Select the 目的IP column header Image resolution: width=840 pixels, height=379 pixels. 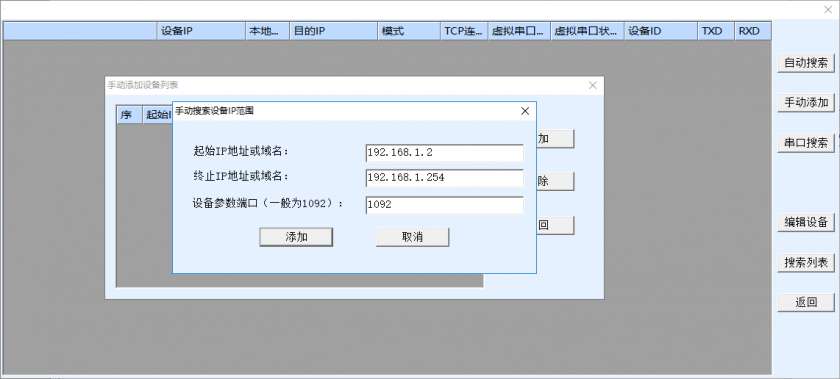point(333,31)
